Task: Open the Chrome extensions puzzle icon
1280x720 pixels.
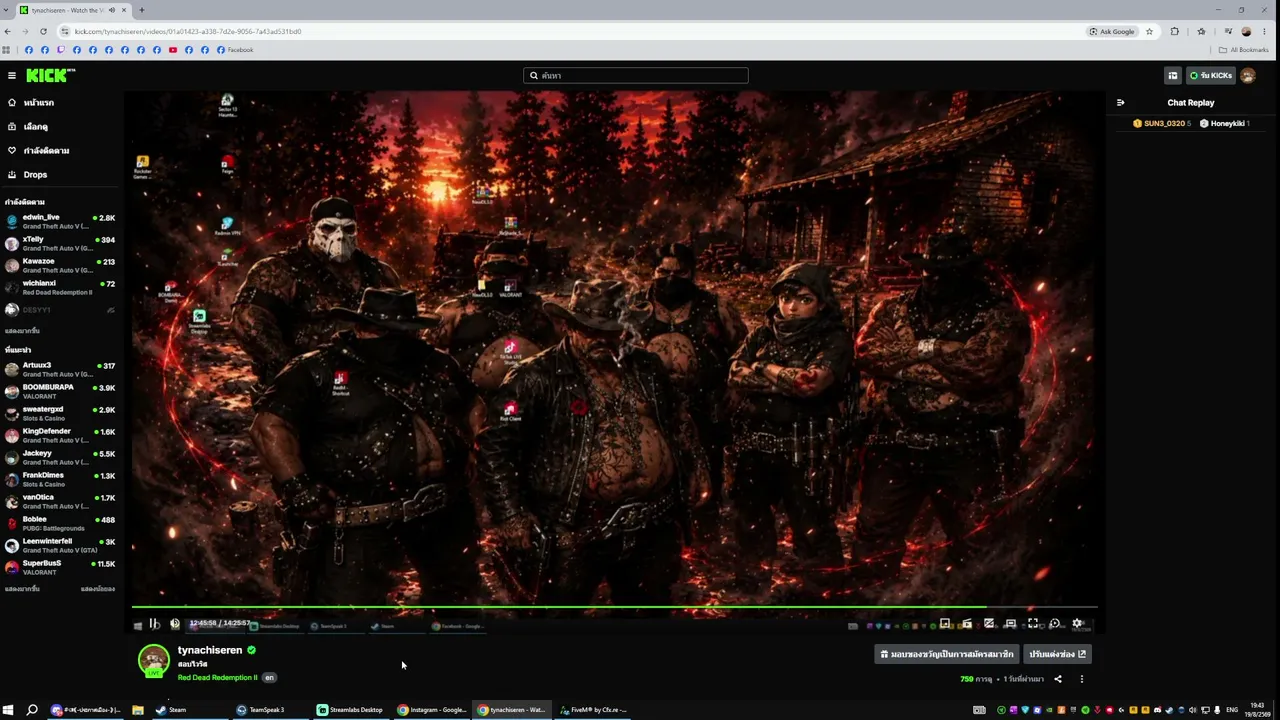Action: [x=1175, y=31]
